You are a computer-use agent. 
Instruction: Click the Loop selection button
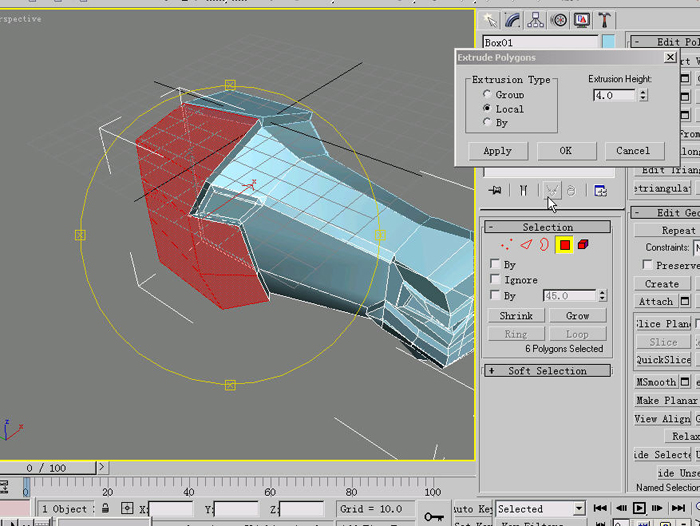(578, 334)
